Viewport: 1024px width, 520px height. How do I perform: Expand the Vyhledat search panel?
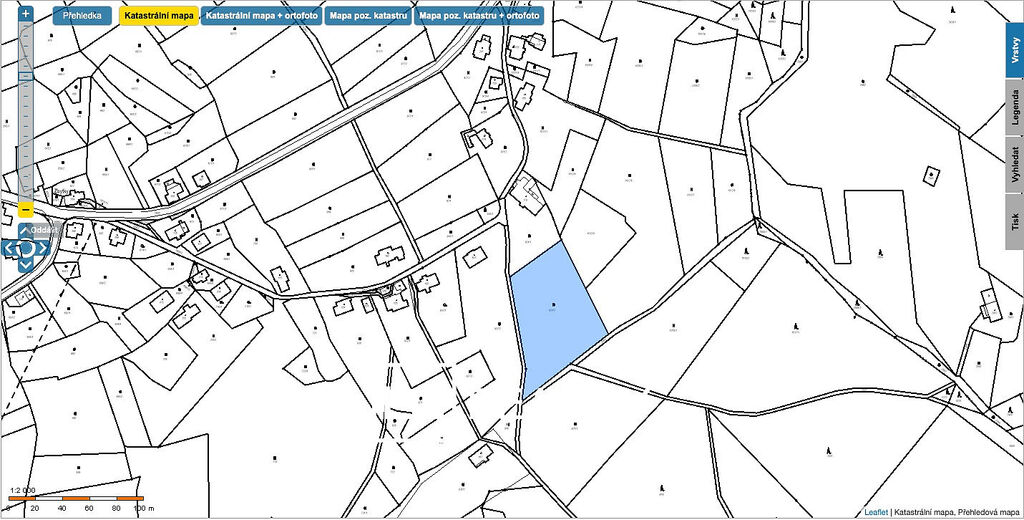pyautogui.click(x=1014, y=167)
